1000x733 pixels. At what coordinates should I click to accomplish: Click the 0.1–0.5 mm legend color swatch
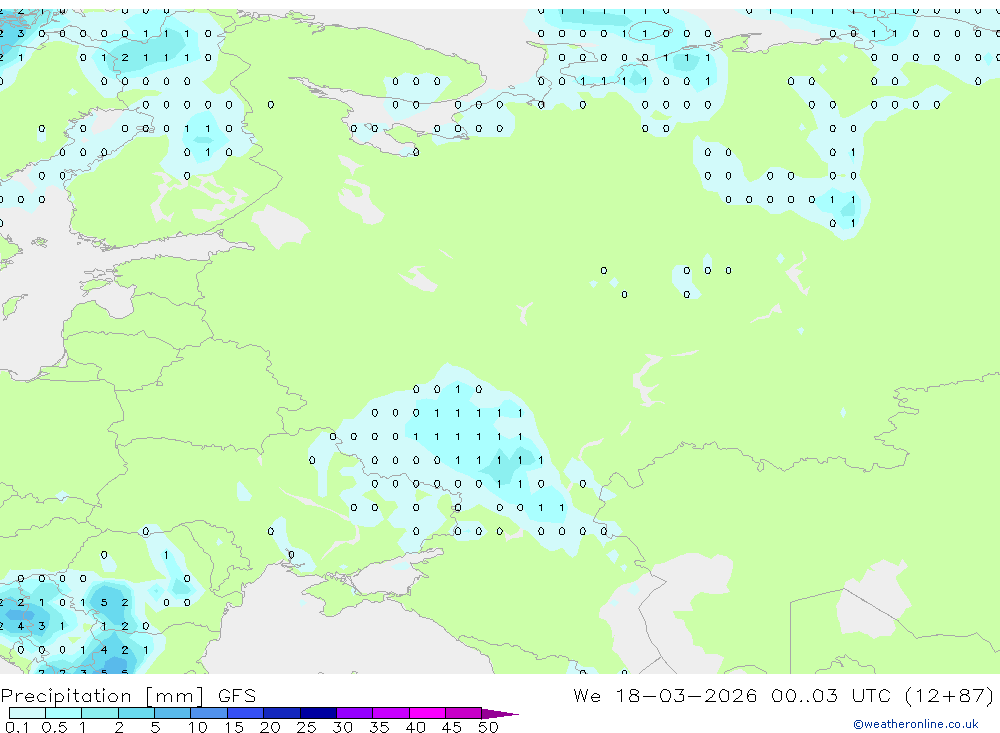[x=27, y=713]
